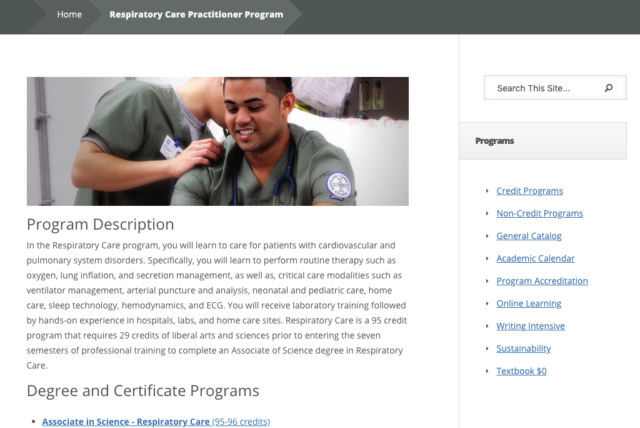Click the arrow bullet beside Sustainability
This screenshot has height=428, width=640.
487,348
